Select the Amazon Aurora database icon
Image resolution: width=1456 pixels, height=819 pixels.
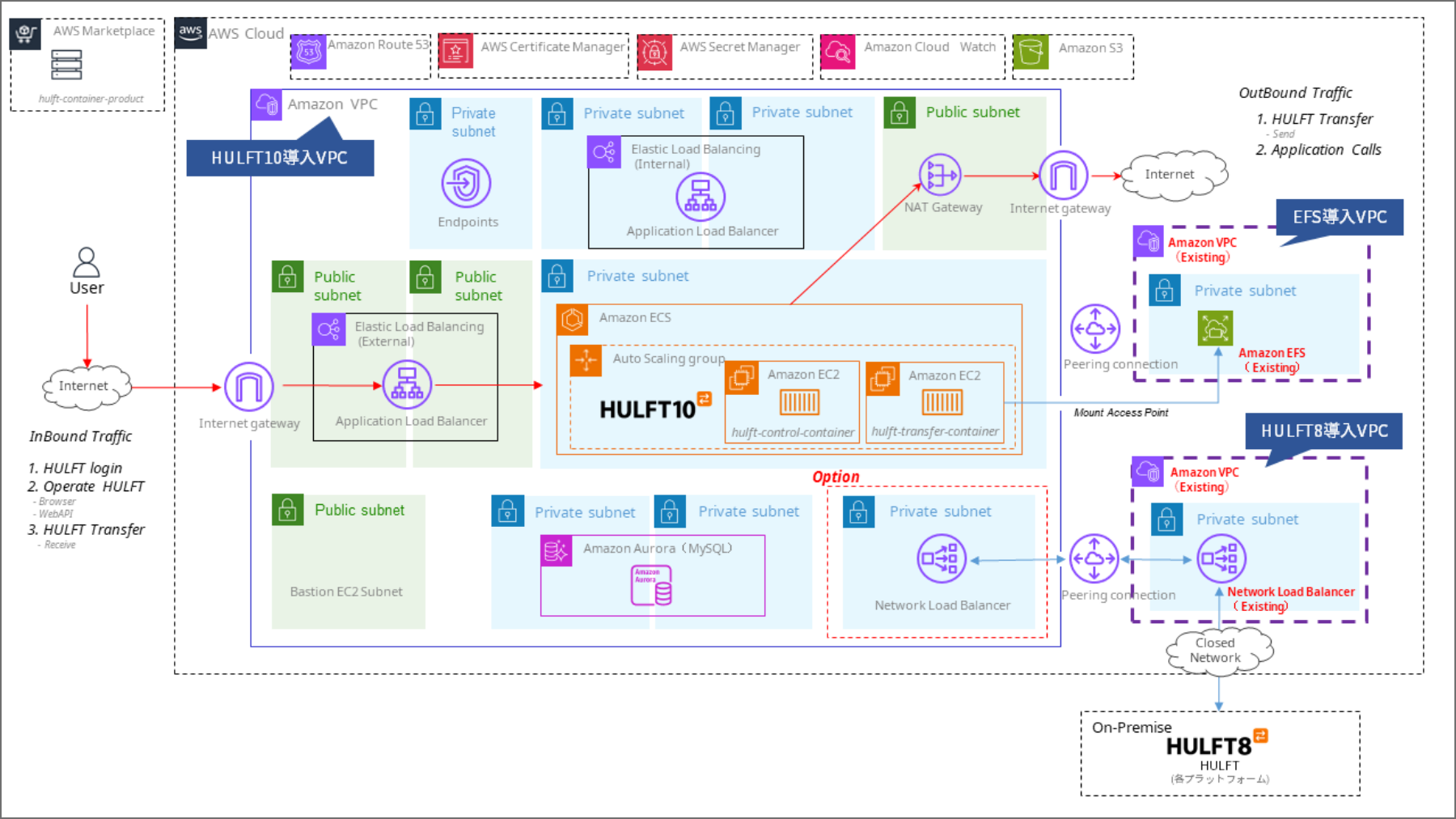tap(651, 585)
